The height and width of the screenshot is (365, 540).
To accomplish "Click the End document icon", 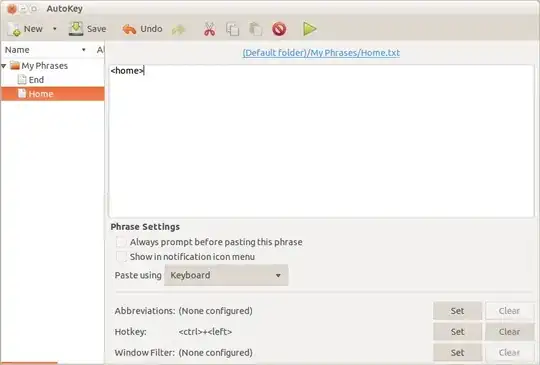I will 22,80.
